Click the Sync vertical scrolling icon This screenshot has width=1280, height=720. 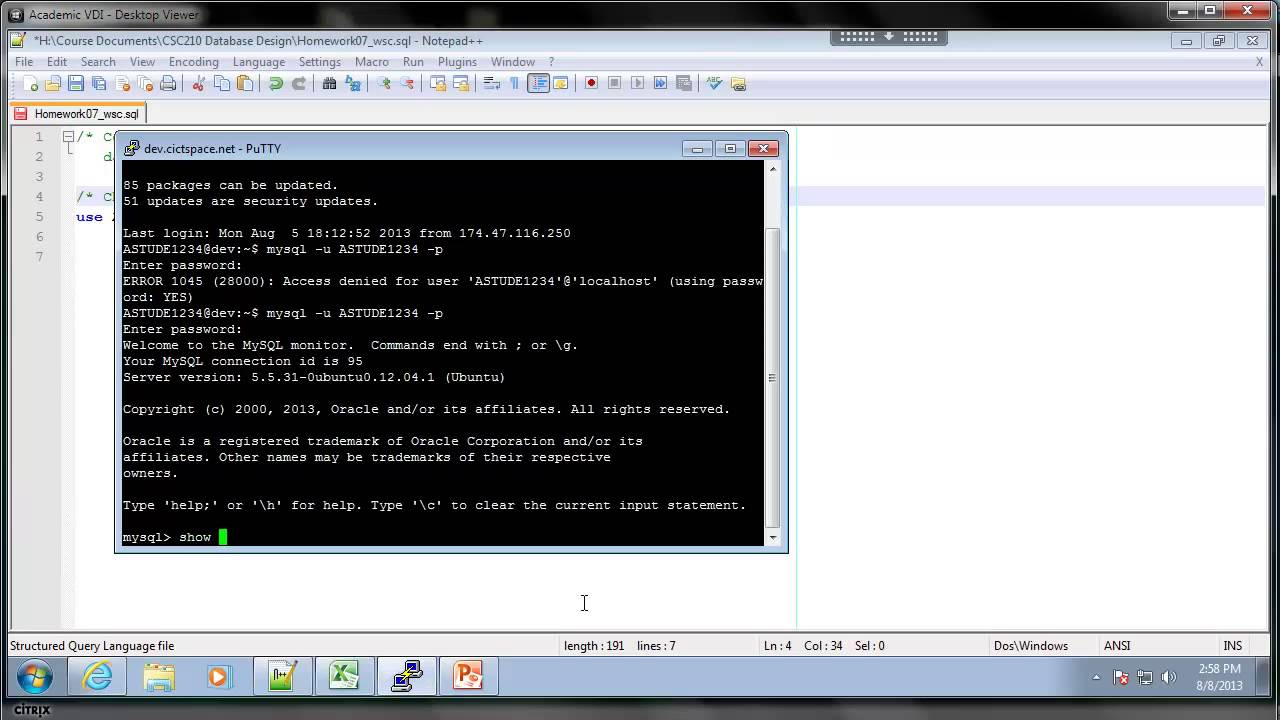point(437,84)
